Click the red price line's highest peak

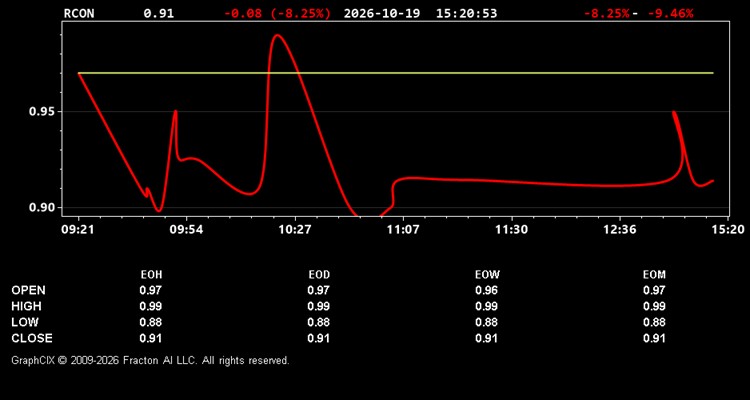[277, 35]
